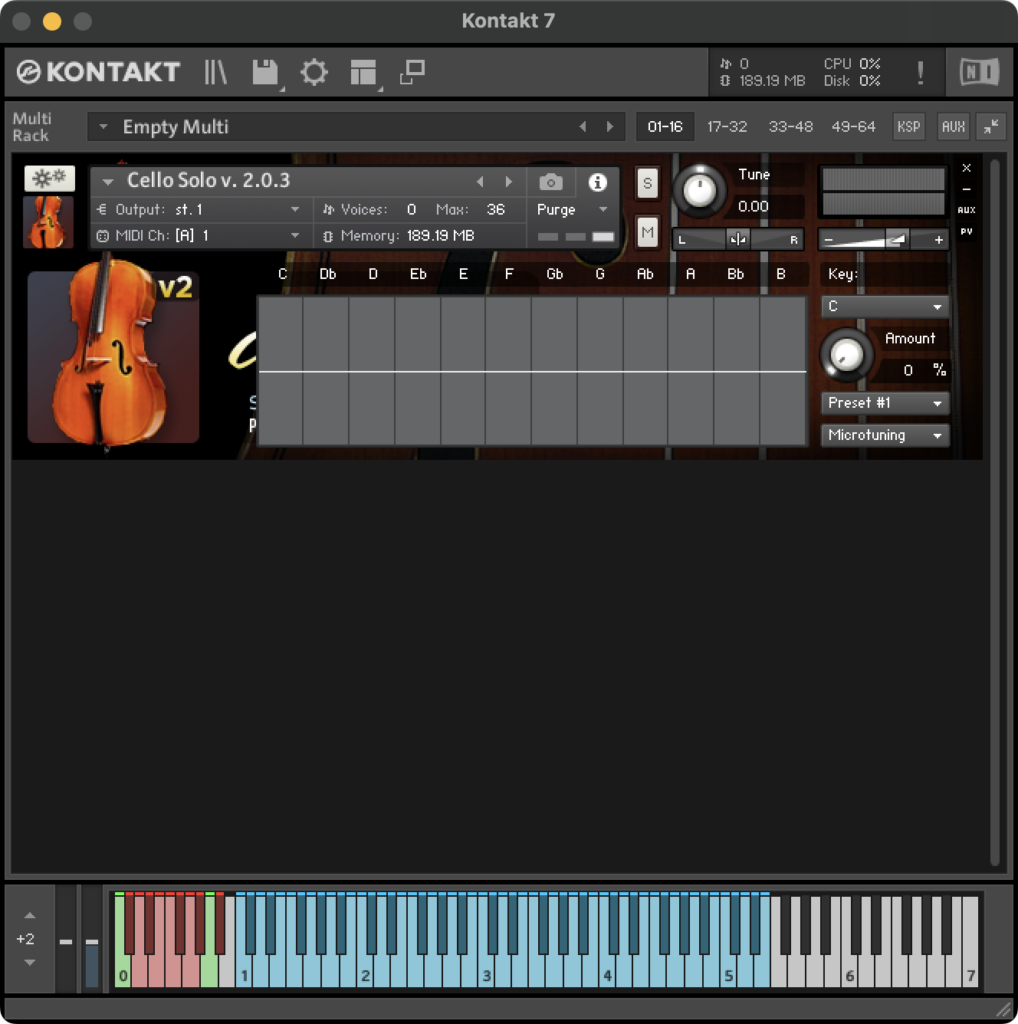
Task: Click the Amount knob
Action: click(x=846, y=355)
